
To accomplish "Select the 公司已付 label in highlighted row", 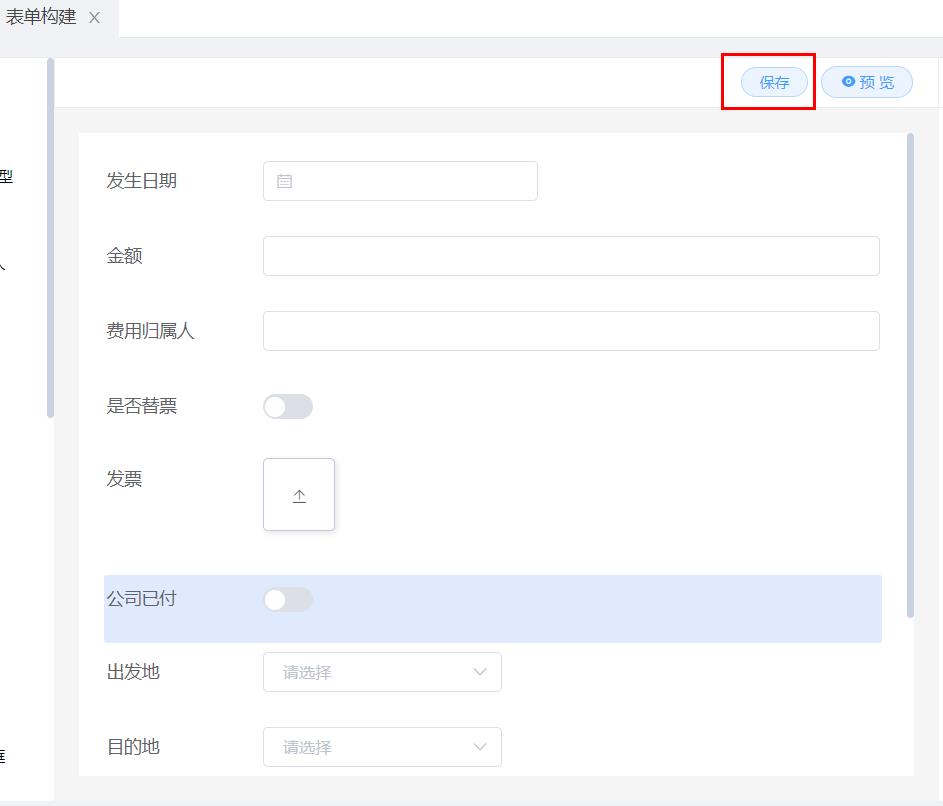I will 141,599.
